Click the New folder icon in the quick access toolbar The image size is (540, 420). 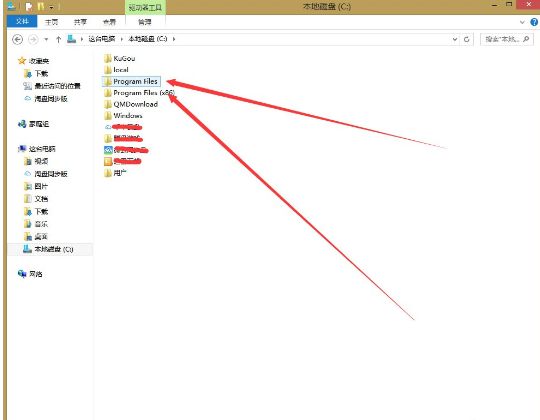click(x=41, y=7)
